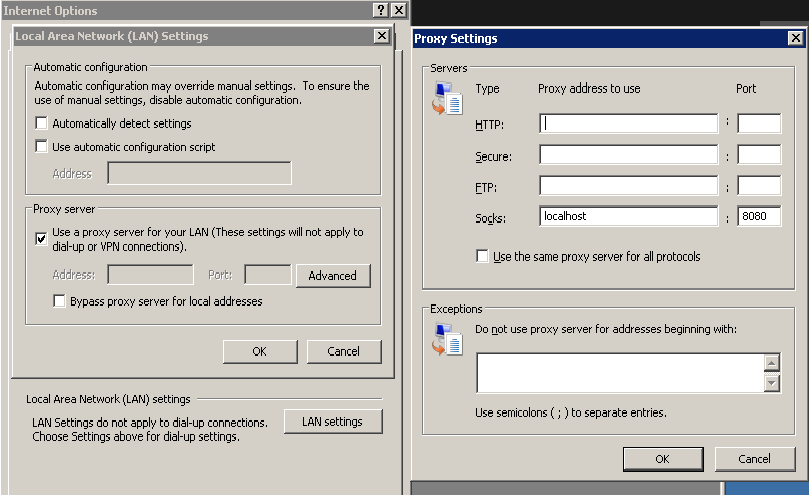Click the Secure proxy address field
809x495 pixels.
628,154
